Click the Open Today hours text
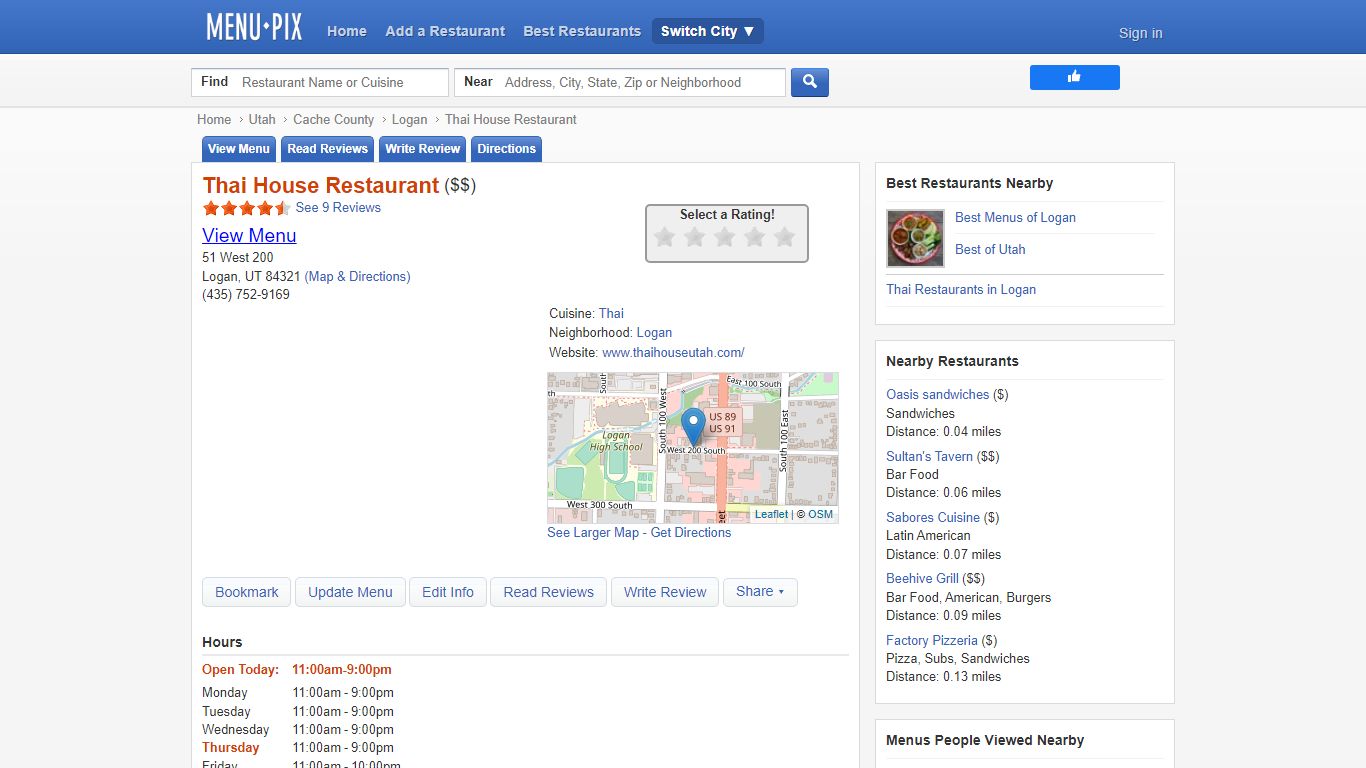Screen dimensions: 1366x768 point(297,670)
